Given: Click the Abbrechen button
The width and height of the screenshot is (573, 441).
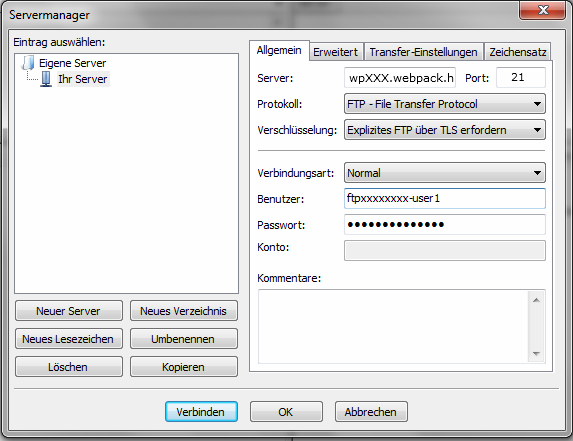Looking at the screenshot, I should point(371,412).
